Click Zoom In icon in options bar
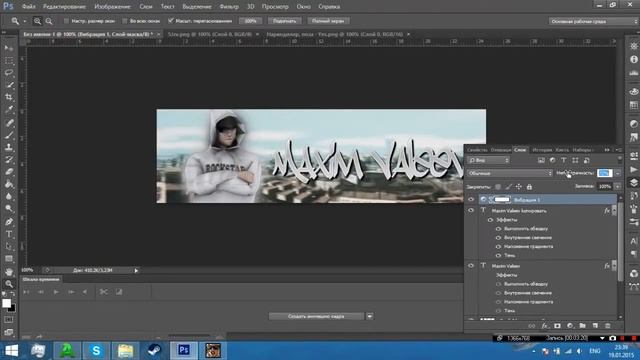The image size is (640, 360). (38, 21)
